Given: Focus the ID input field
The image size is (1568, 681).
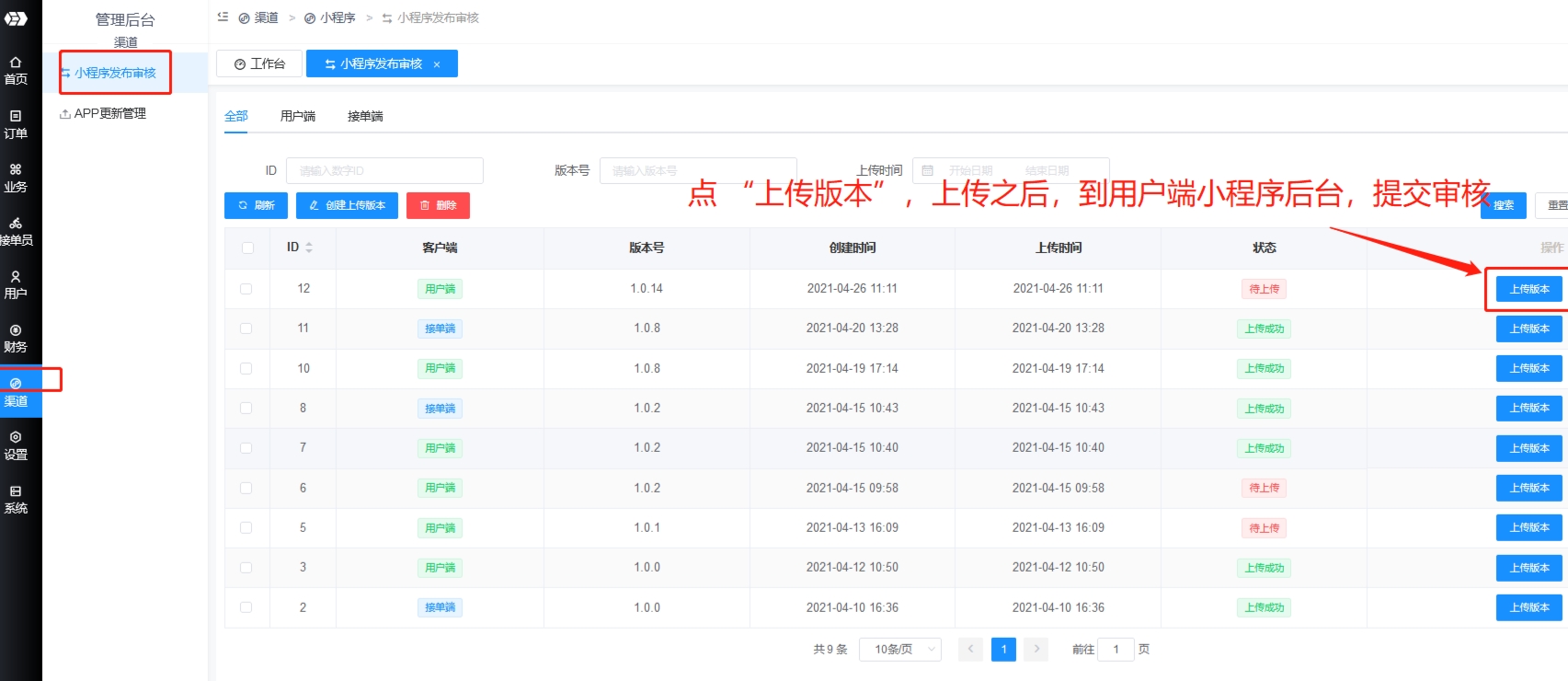Looking at the screenshot, I should coord(384,171).
